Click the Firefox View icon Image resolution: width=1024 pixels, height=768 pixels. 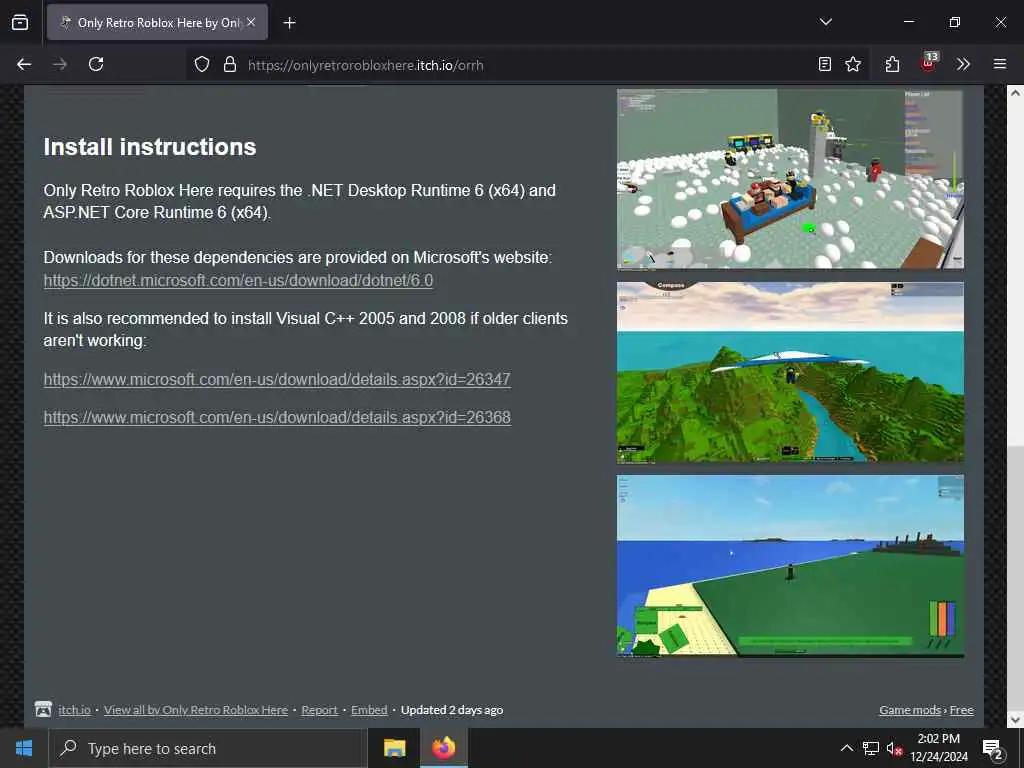click(20, 22)
